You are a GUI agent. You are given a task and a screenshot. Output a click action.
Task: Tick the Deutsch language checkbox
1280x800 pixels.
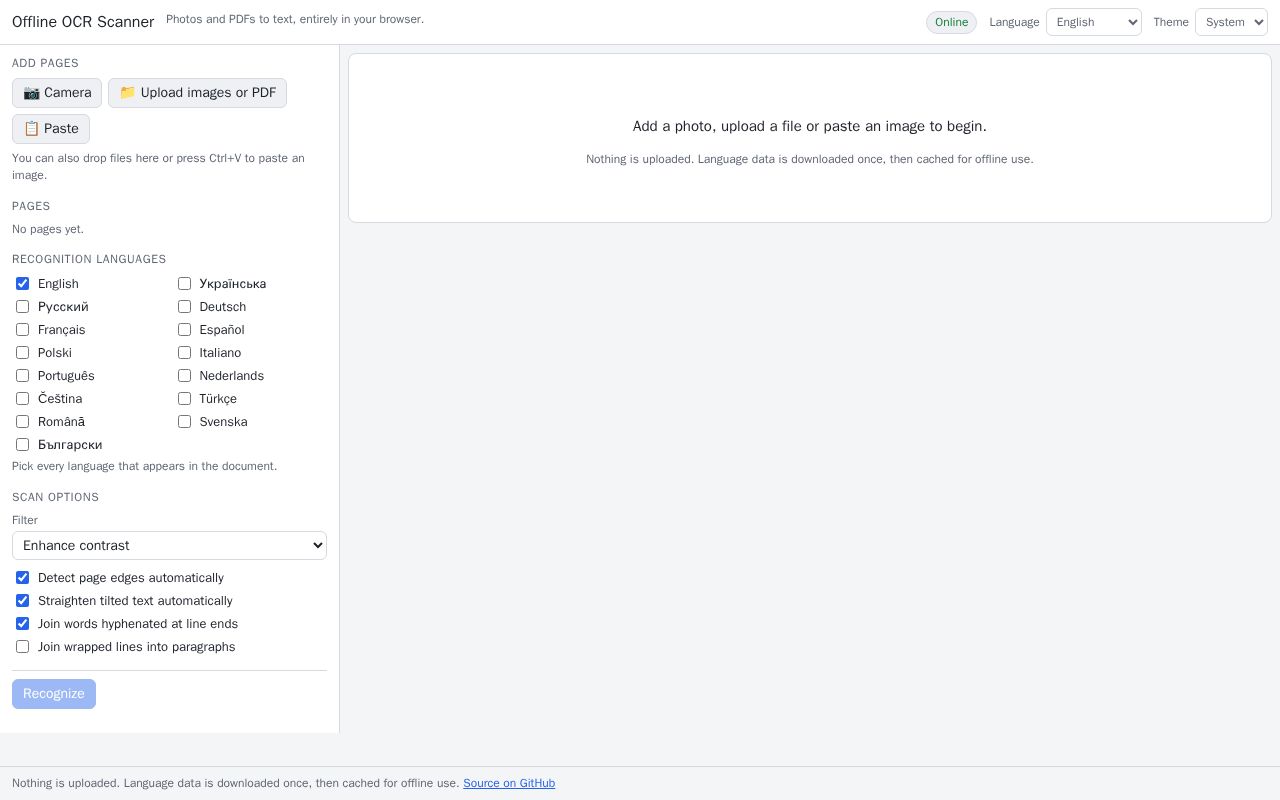point(184,307)
